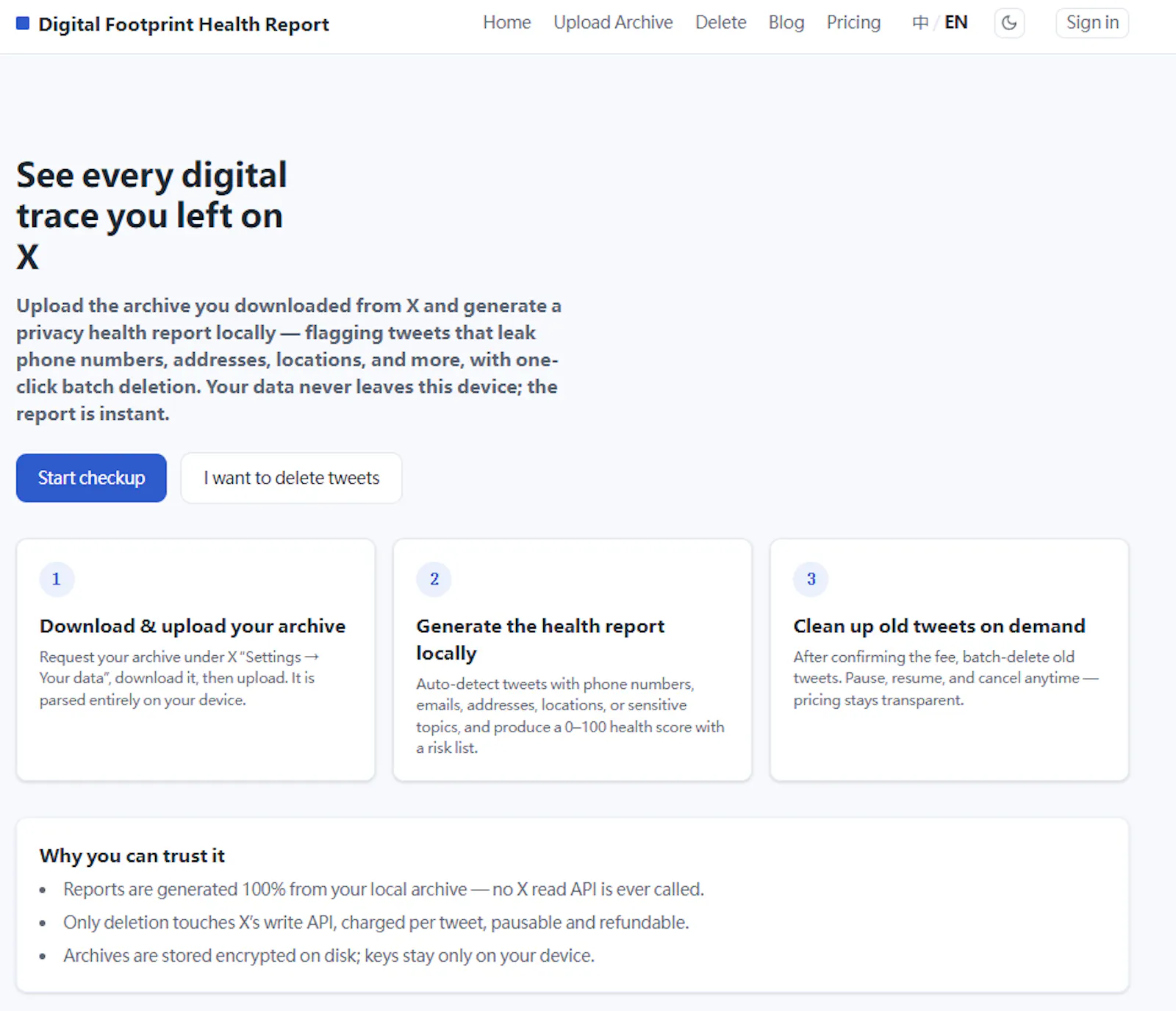Click "Why you can trust it" heading
The width and height of the screenshot is (1176, 1011).
132,856
